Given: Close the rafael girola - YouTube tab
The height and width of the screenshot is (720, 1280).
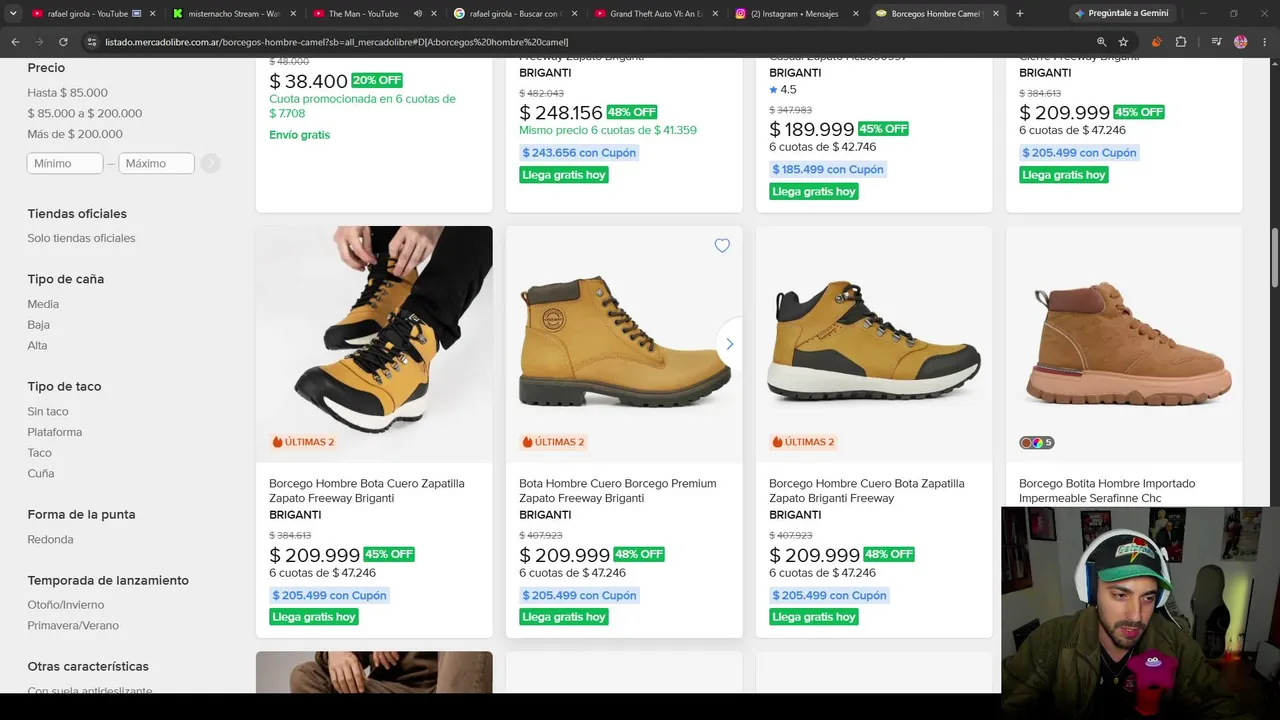Looking at the screenshot, I should [x=153, y=14].
